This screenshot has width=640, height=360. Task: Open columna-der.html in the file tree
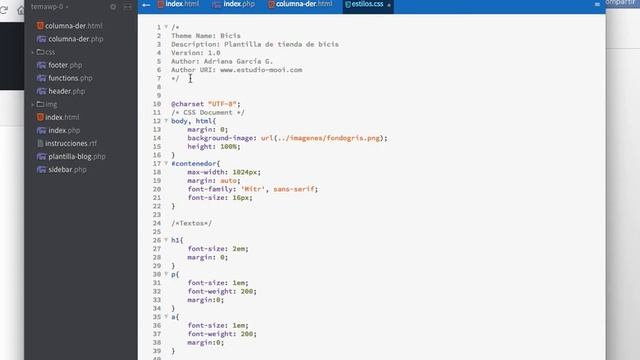(x=70, y=26)
